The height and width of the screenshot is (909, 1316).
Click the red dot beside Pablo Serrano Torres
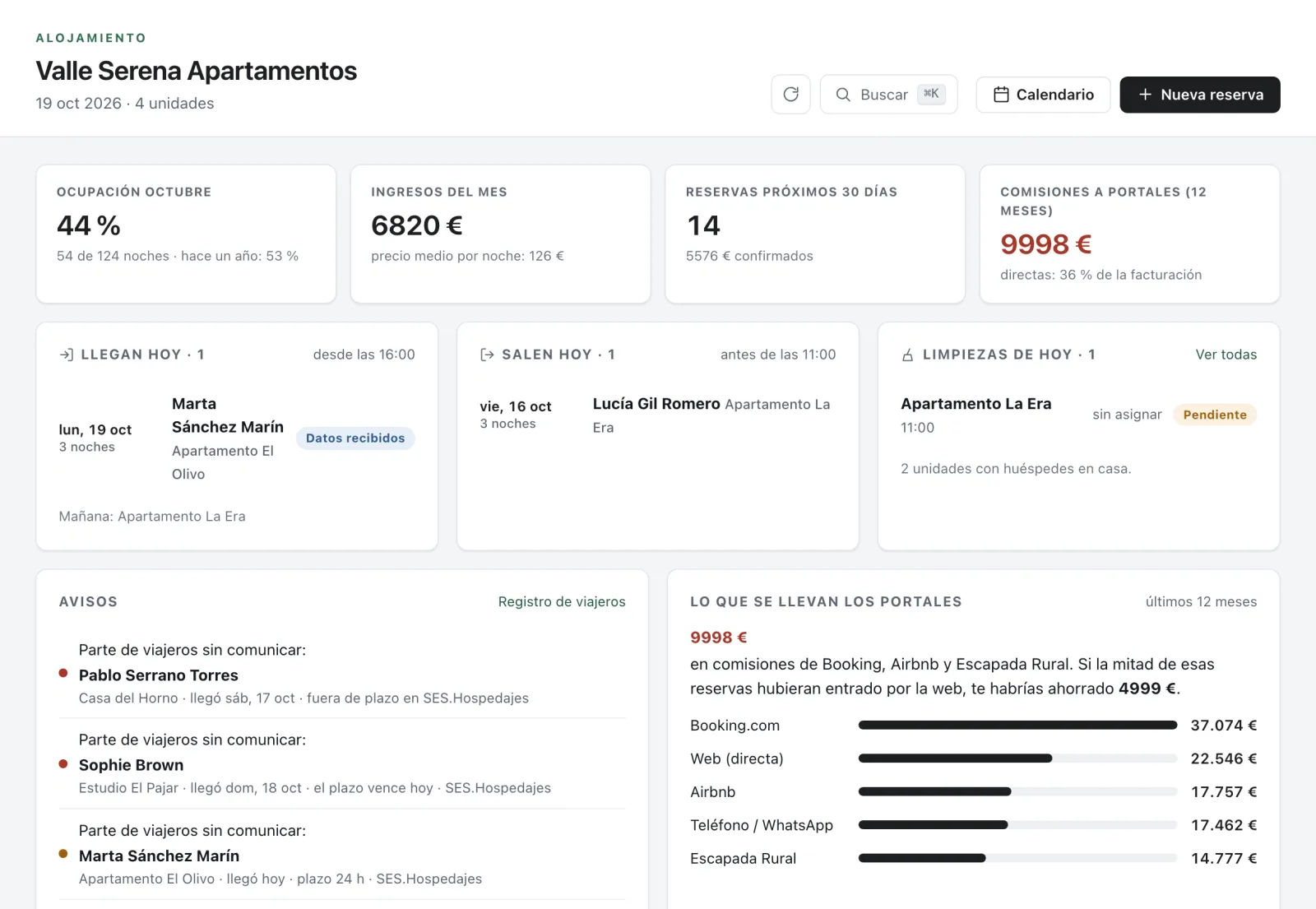pyautogui.click(x=63, y=673)
